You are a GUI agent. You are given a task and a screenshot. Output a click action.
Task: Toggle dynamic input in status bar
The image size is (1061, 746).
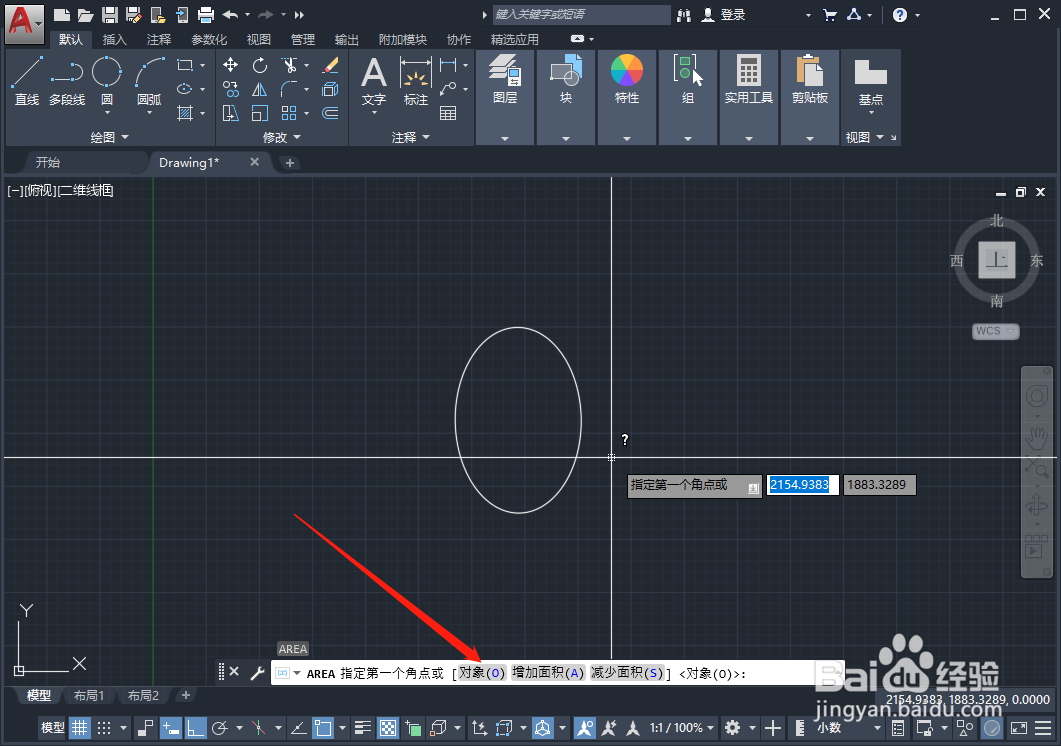coord(171,728)
